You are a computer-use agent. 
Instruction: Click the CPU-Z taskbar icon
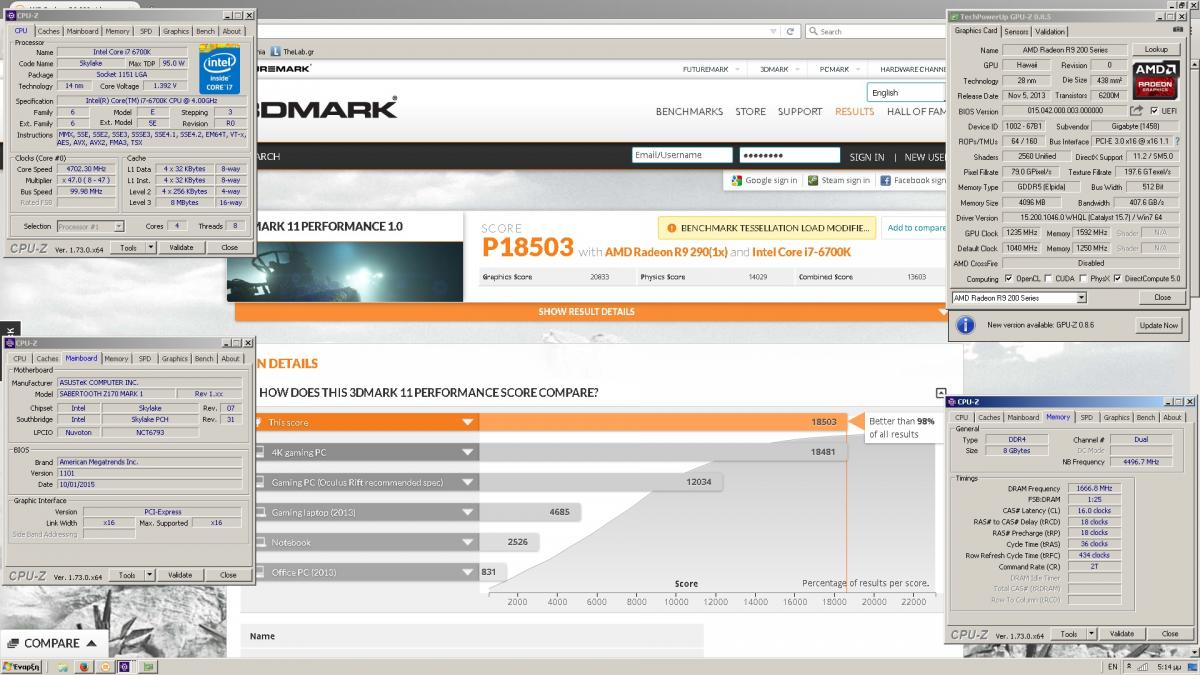(x=124, y=666)
